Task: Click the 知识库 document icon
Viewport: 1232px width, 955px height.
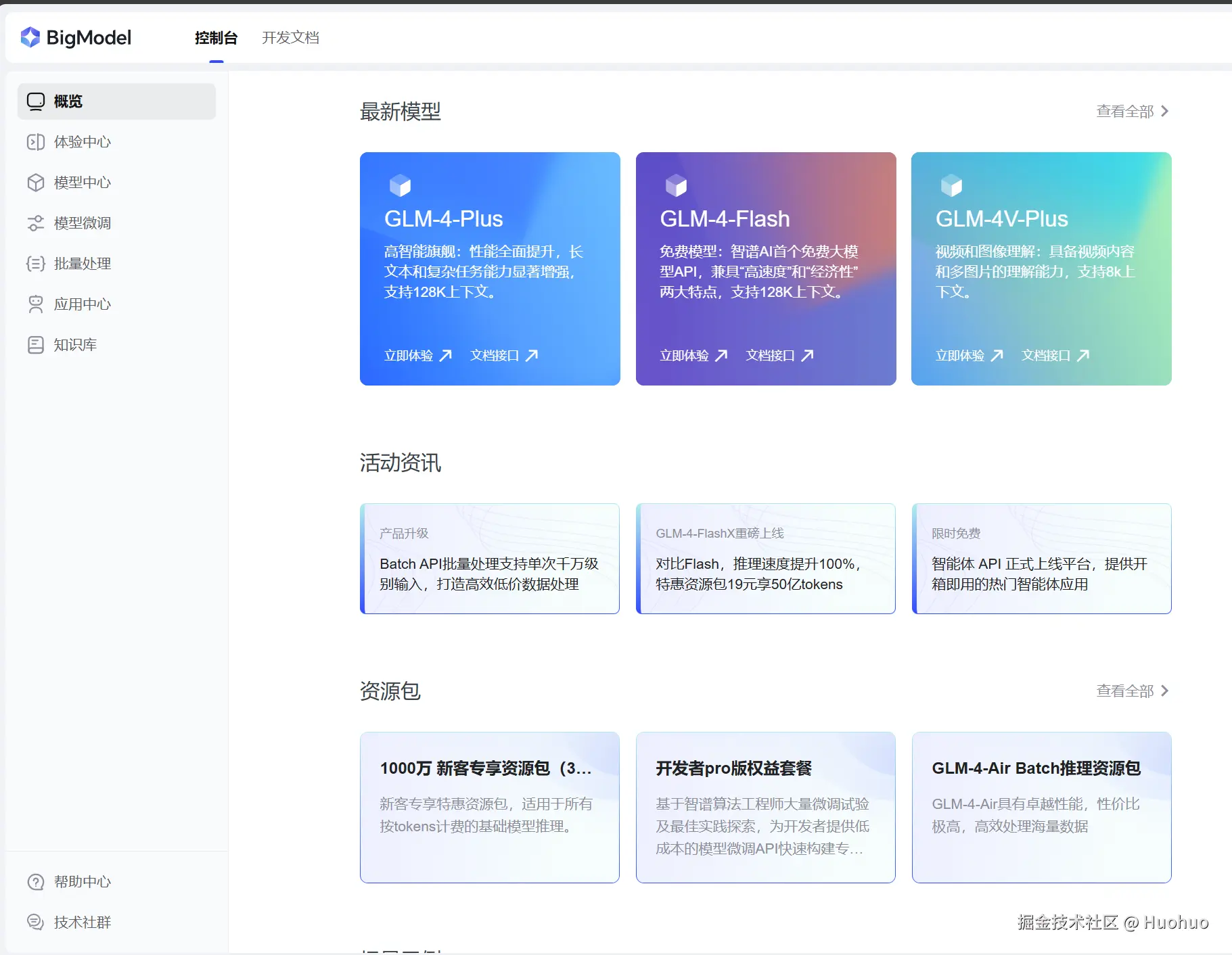Action: click(x=36, y=345)
